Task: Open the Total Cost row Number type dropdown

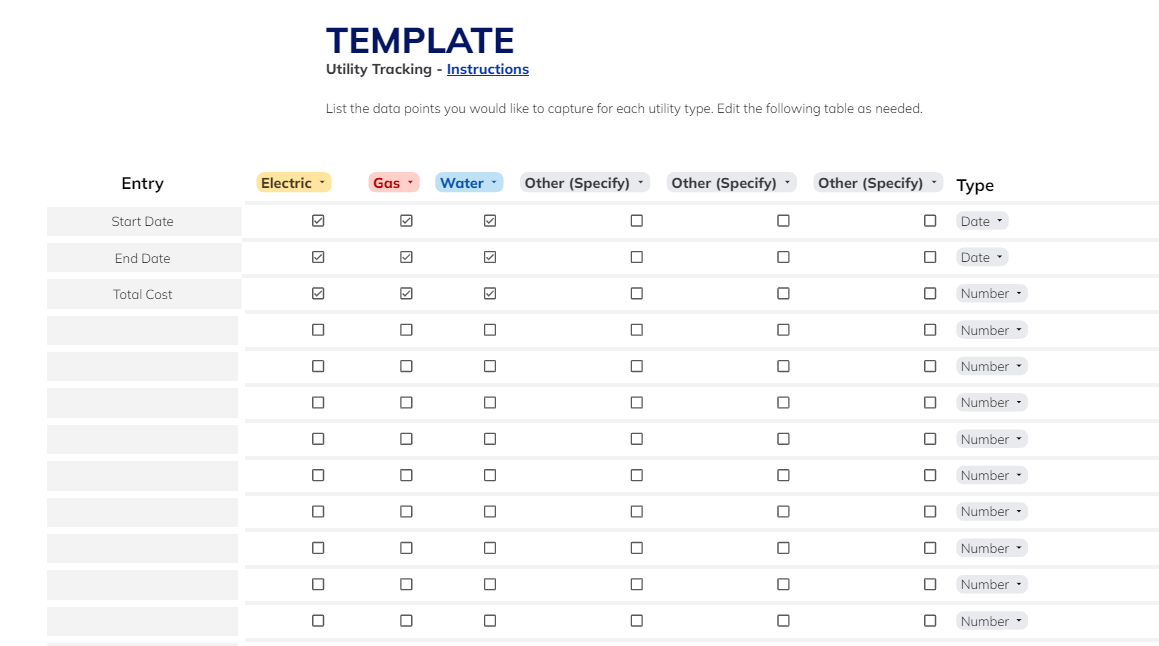Action: click(991, 293)
